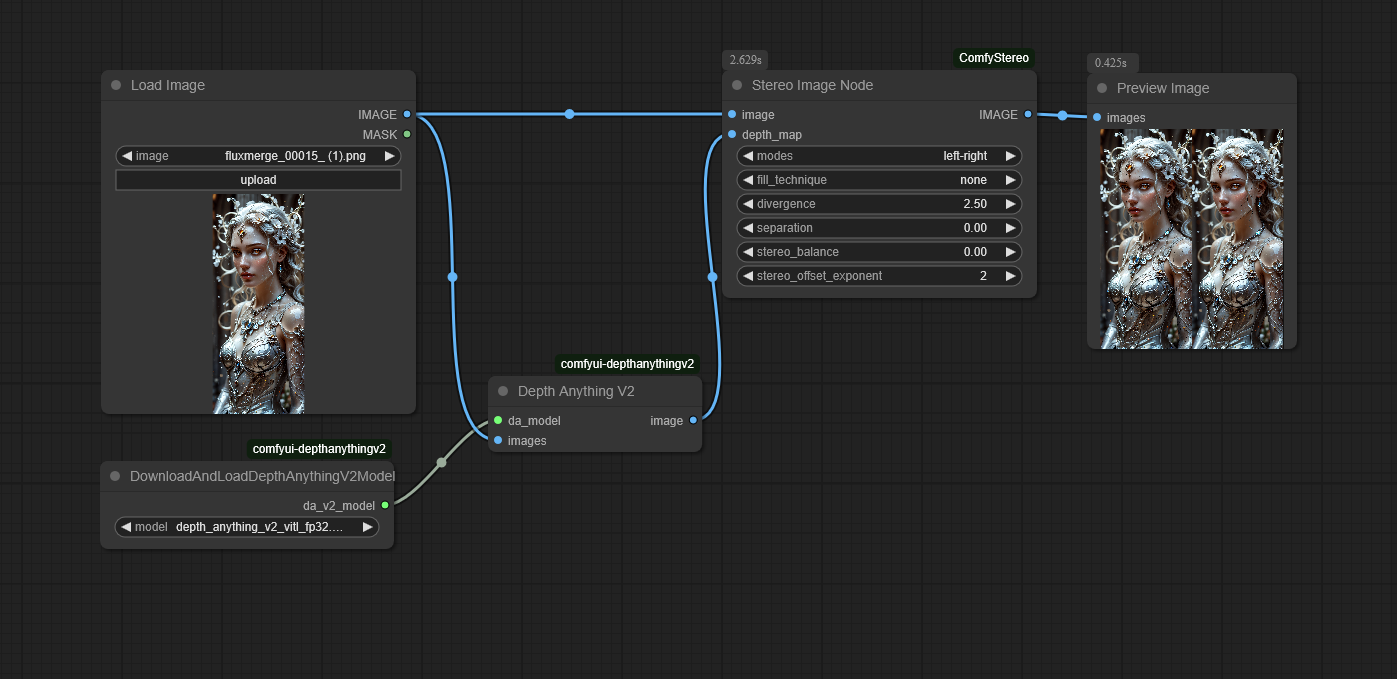The image size is (1397, 679).
Task: Click the da_model input port
Action: 498,421
